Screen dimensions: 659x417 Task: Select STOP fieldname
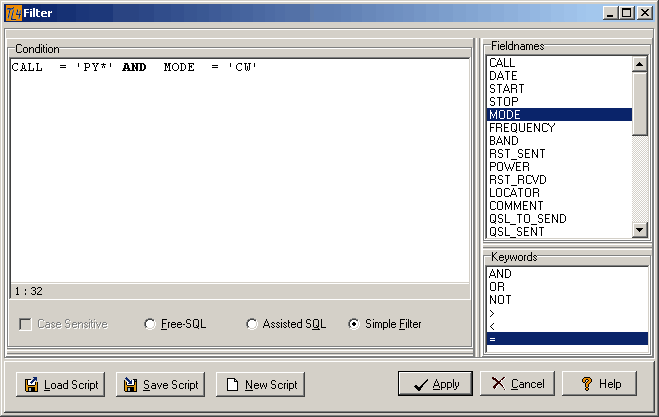tap(559, 102)
